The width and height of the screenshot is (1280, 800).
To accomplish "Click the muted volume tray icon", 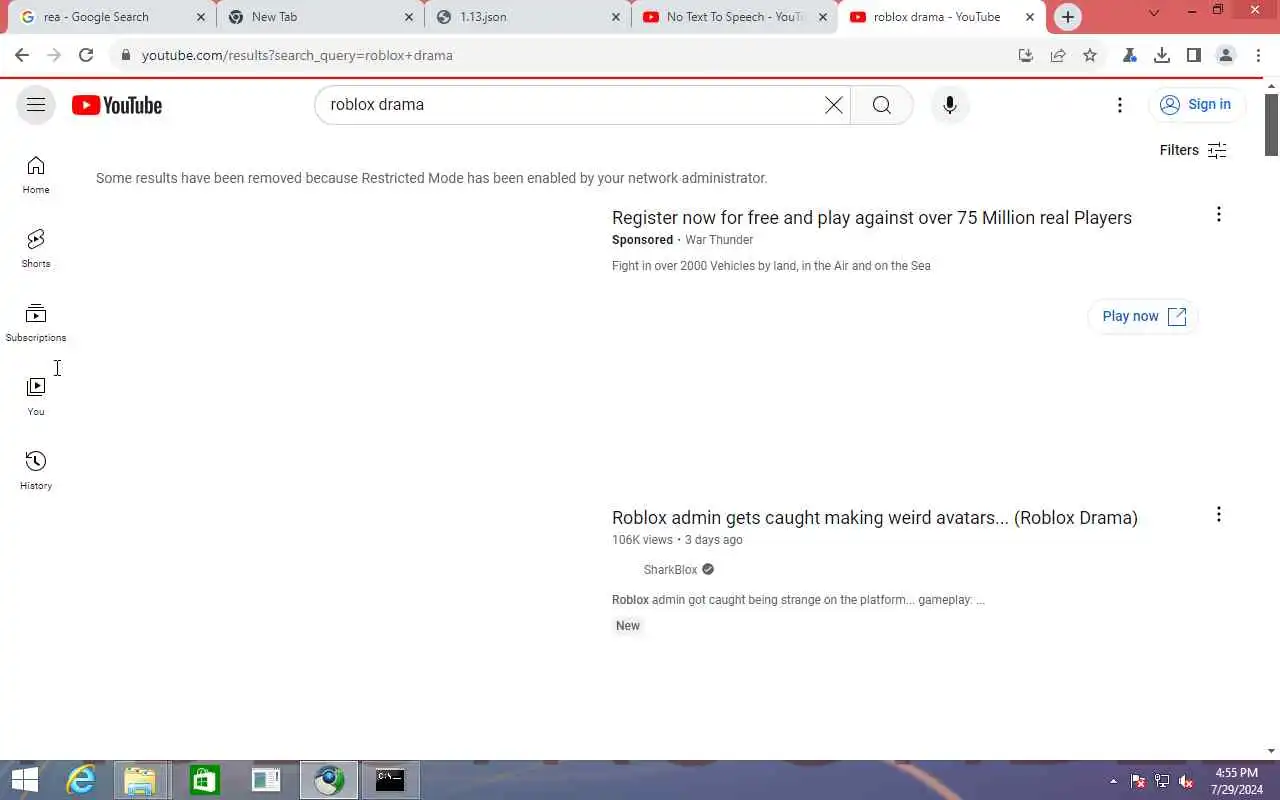I will (x=1186, y=781).
